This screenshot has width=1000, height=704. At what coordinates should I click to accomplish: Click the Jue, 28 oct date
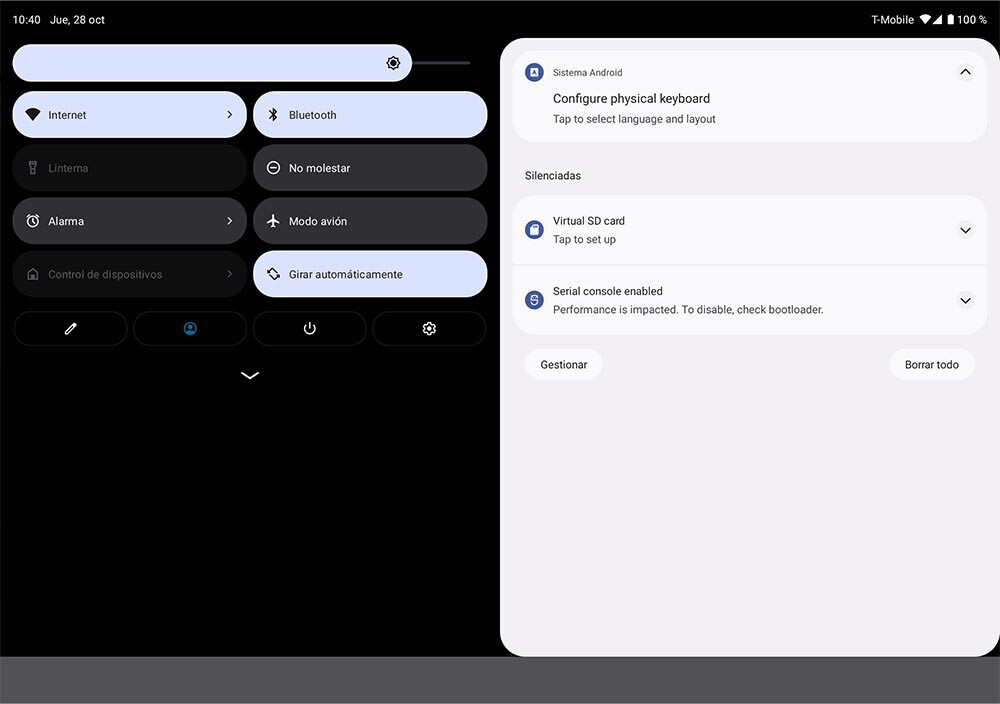coord(77,20)
